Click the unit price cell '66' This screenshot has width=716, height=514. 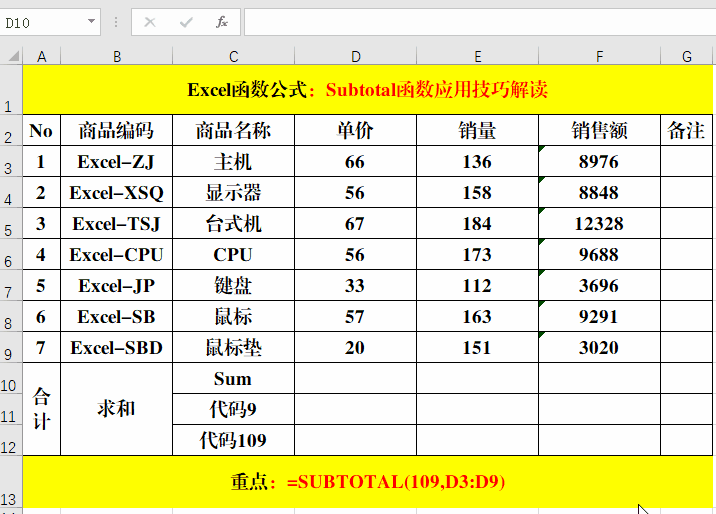[x=355, y=162]
